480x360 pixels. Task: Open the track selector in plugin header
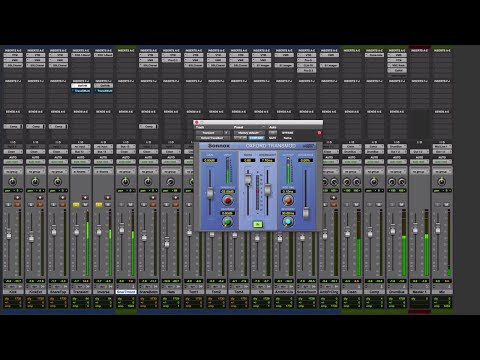209,133
